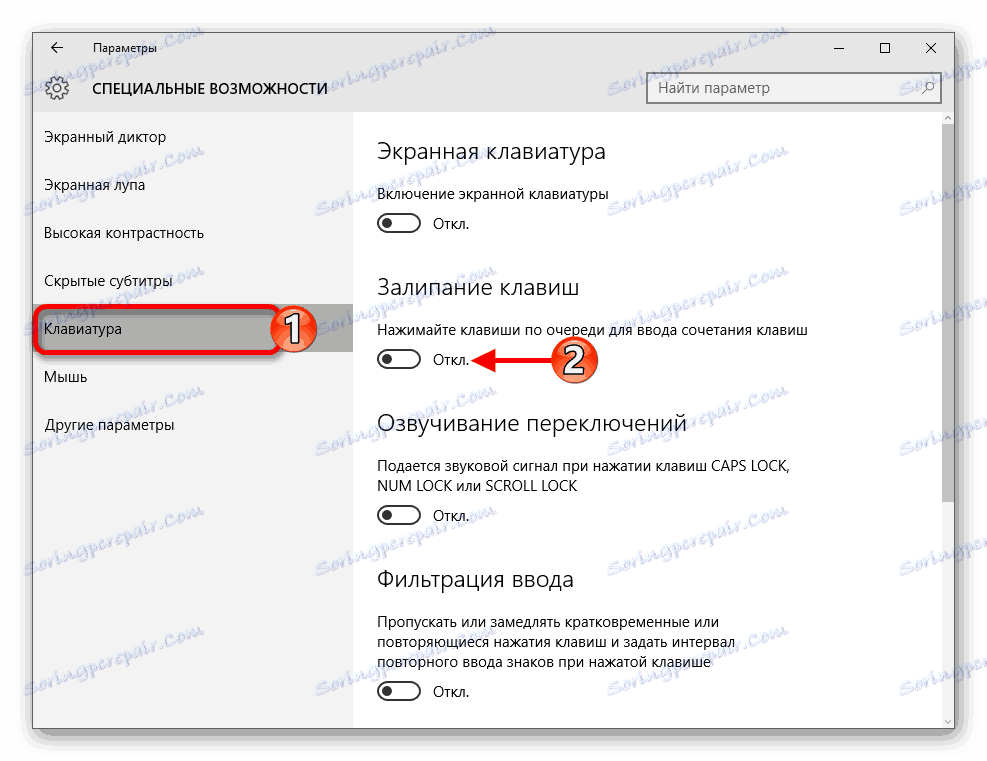Open the Экранный диктор section
This screenshot has width=987, height=761.
click(x=103, y=136)
